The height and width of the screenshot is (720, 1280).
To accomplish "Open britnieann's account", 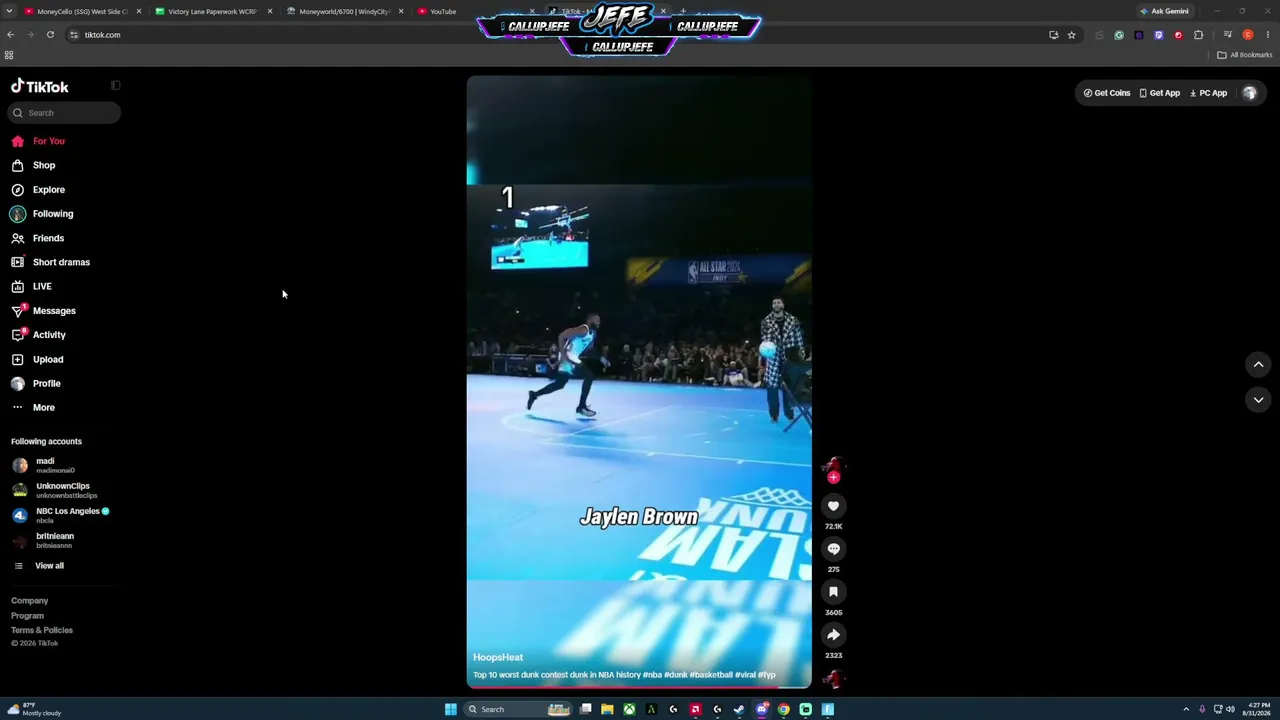I will [x=45, y=540].
